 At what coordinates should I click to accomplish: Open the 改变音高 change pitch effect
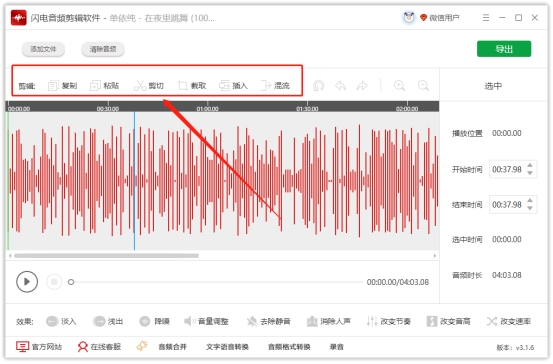[x=449, y=321]
